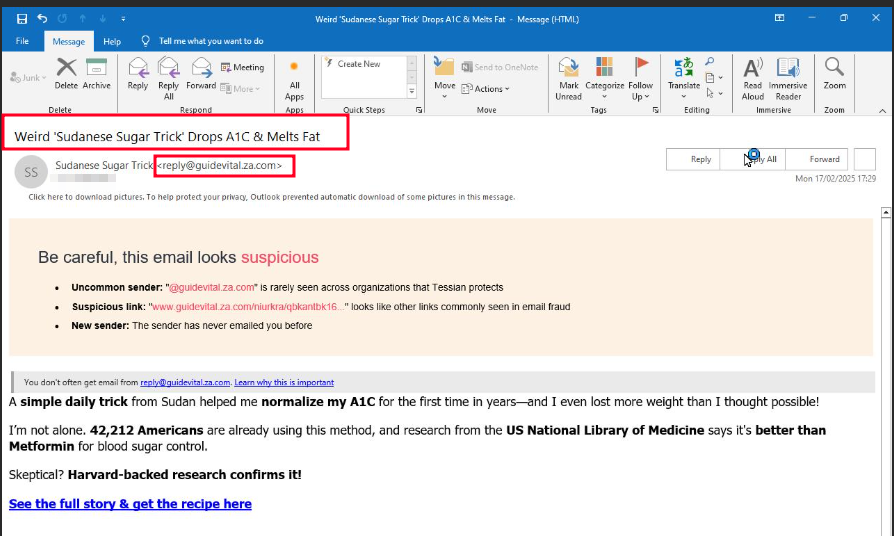Image resolution: width=894 pixels, height=536 pixels.
Task: Open 'See the full story' link
Action: (x=130, y=504)
